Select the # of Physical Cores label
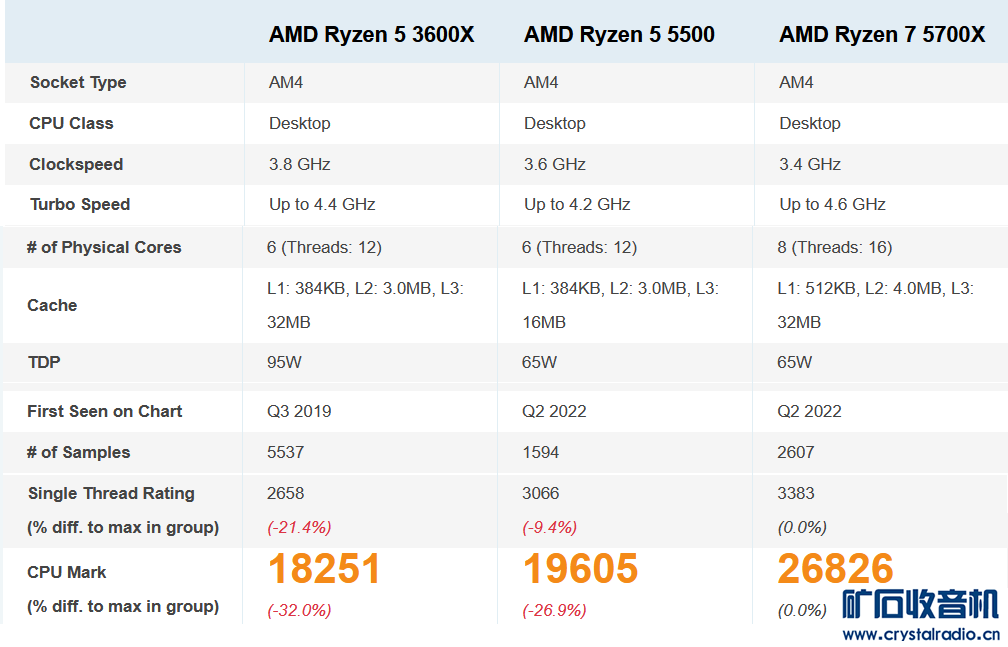 tap(104, 248)
